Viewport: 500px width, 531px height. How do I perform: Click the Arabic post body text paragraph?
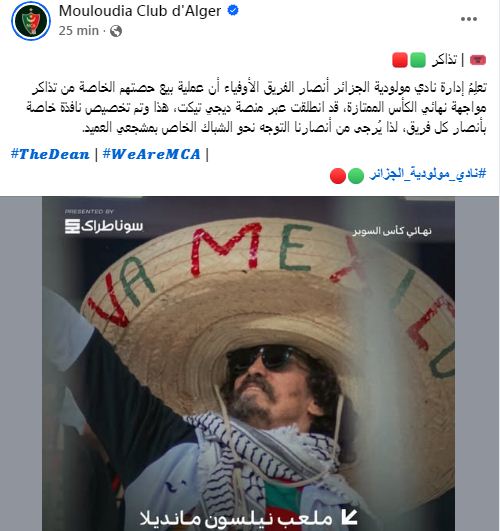[256, 108]
